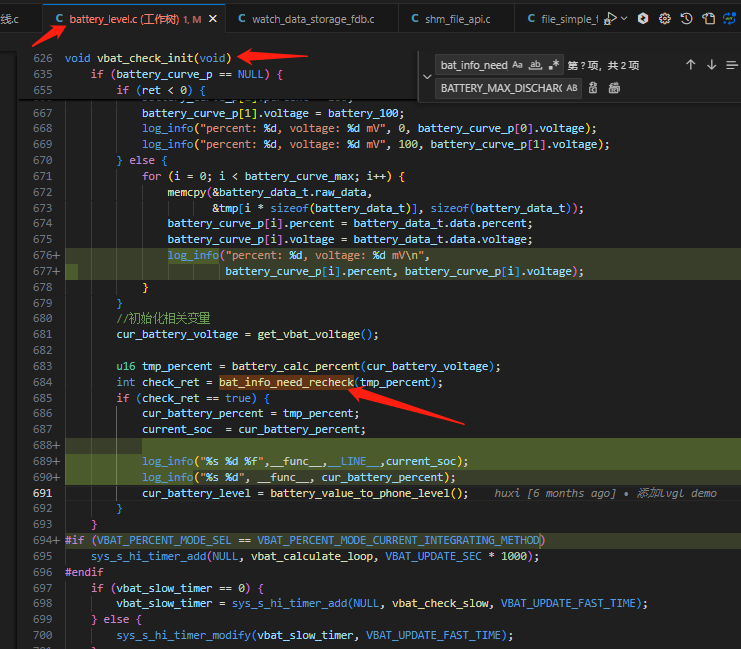The image size is (741, 649).
Task: Click the sync arrows icon at top right
Action: click(729, 18)
